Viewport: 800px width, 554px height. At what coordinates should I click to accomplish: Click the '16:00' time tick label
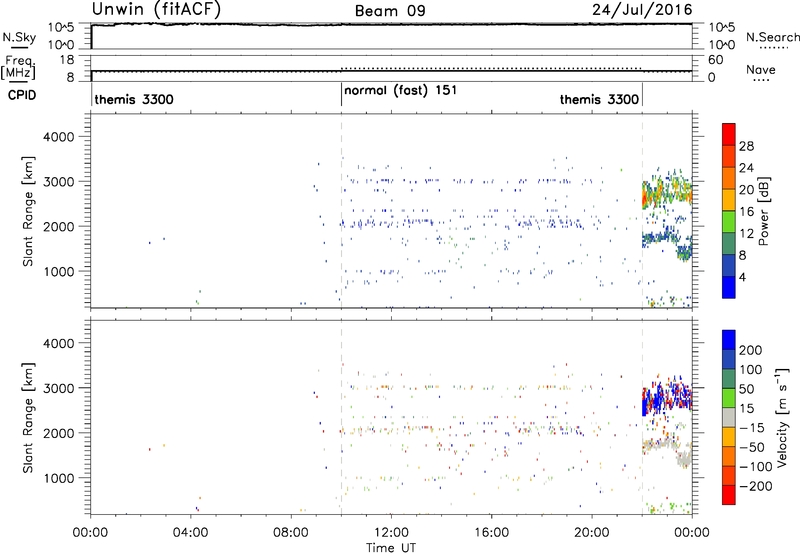491,532
